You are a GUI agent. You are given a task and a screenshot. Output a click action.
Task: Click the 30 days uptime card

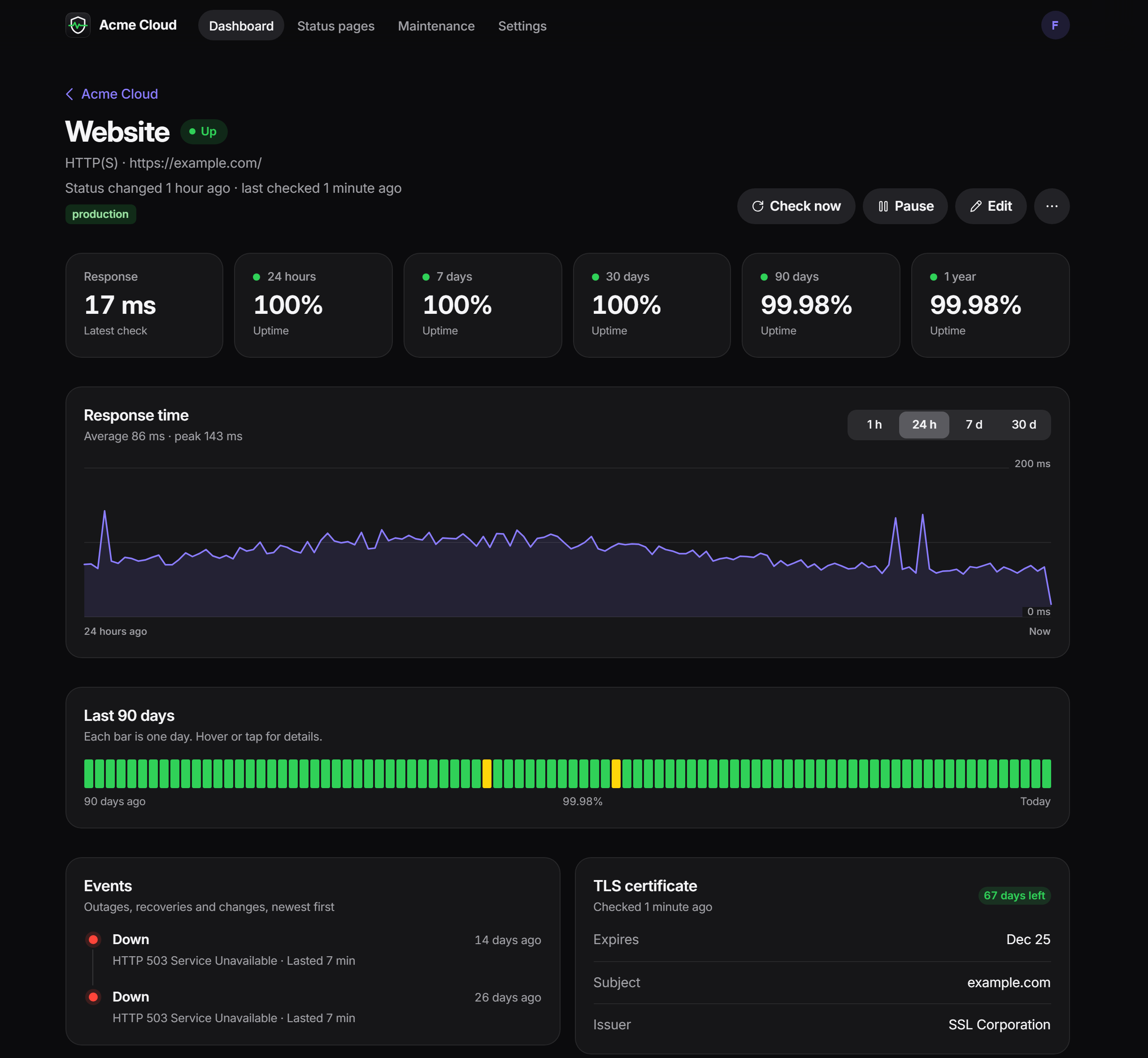click(x=652, y=305)
